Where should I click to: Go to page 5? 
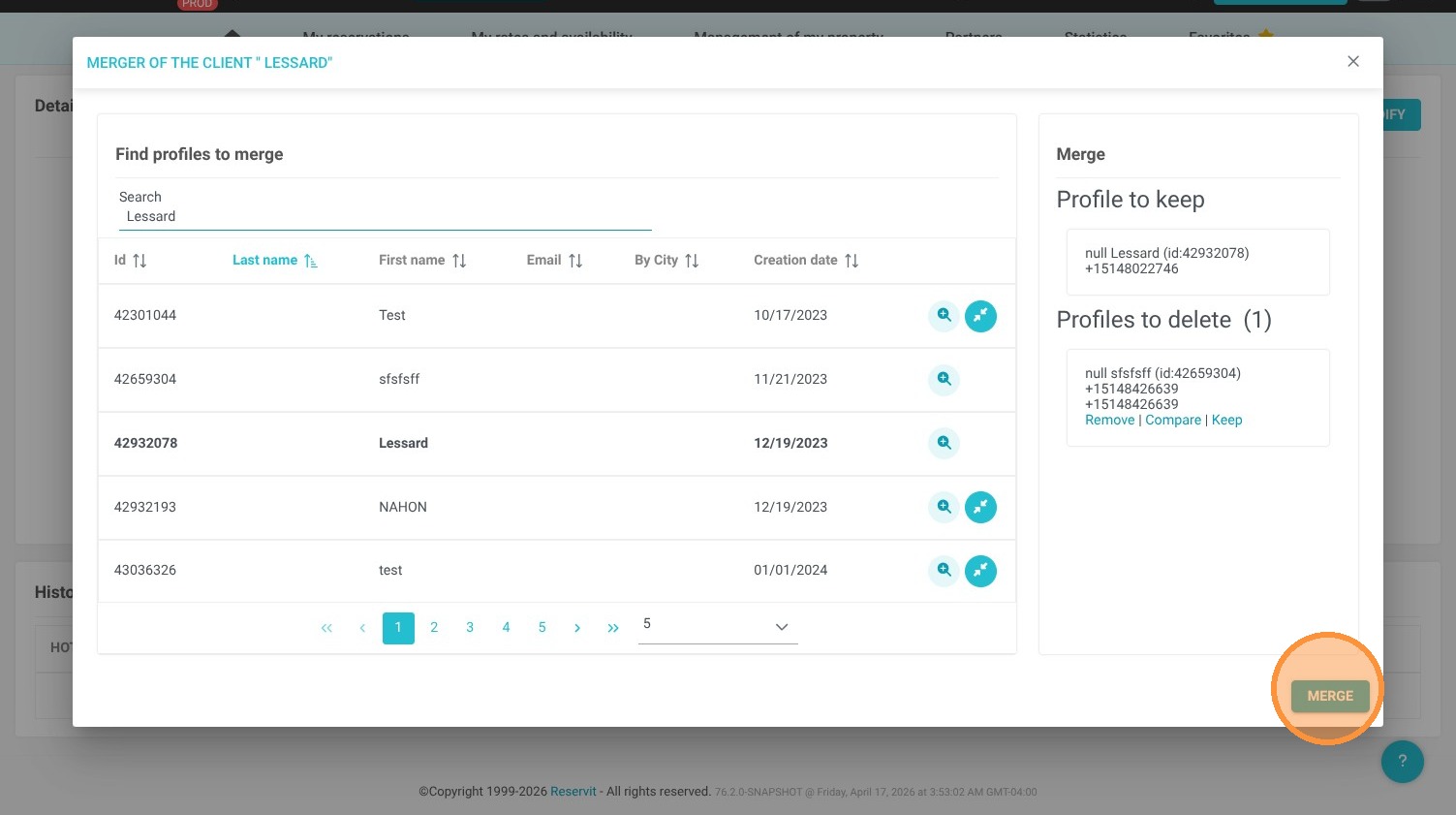click(542, 628)
